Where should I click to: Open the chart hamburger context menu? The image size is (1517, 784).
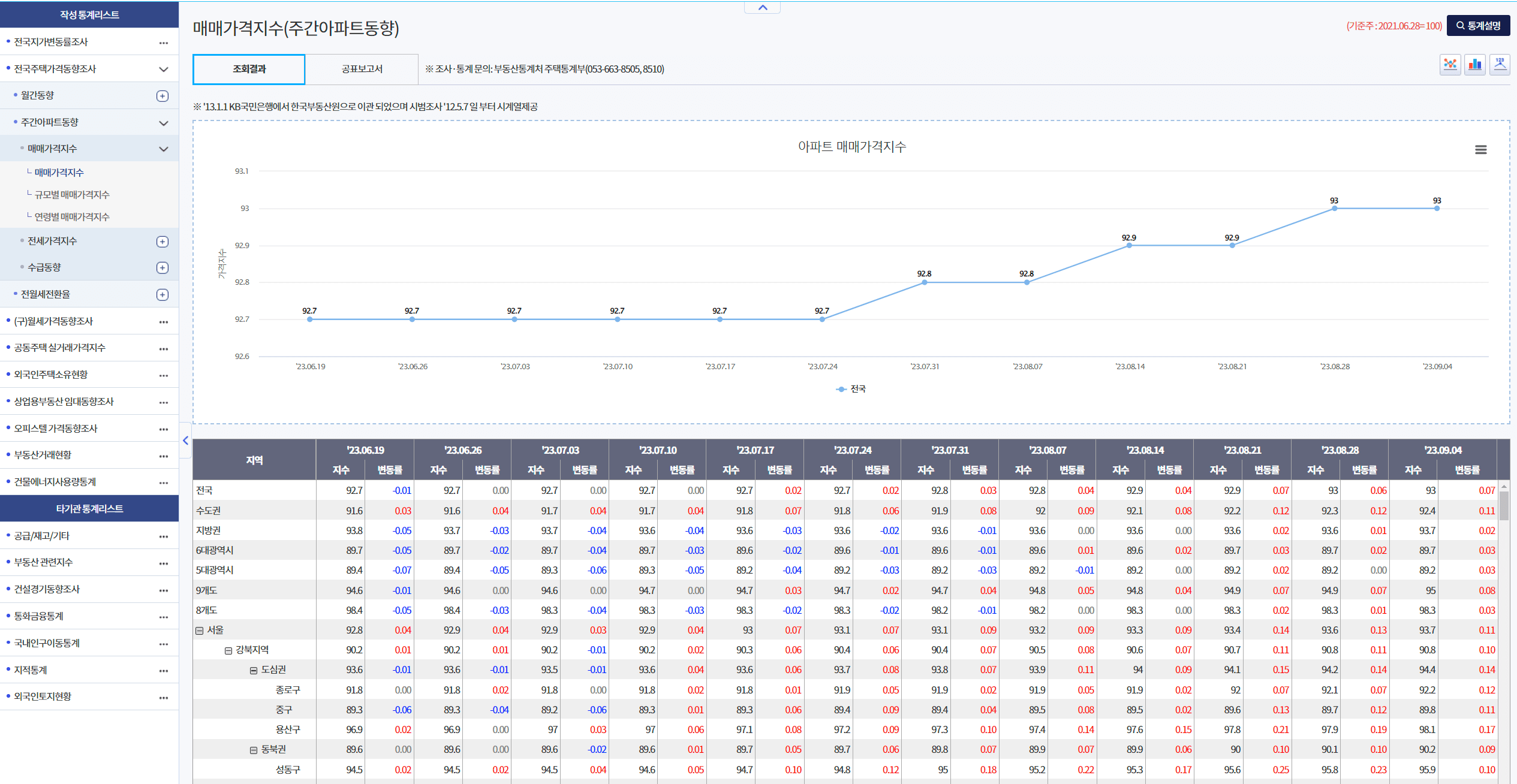(x=1480, y=150)
